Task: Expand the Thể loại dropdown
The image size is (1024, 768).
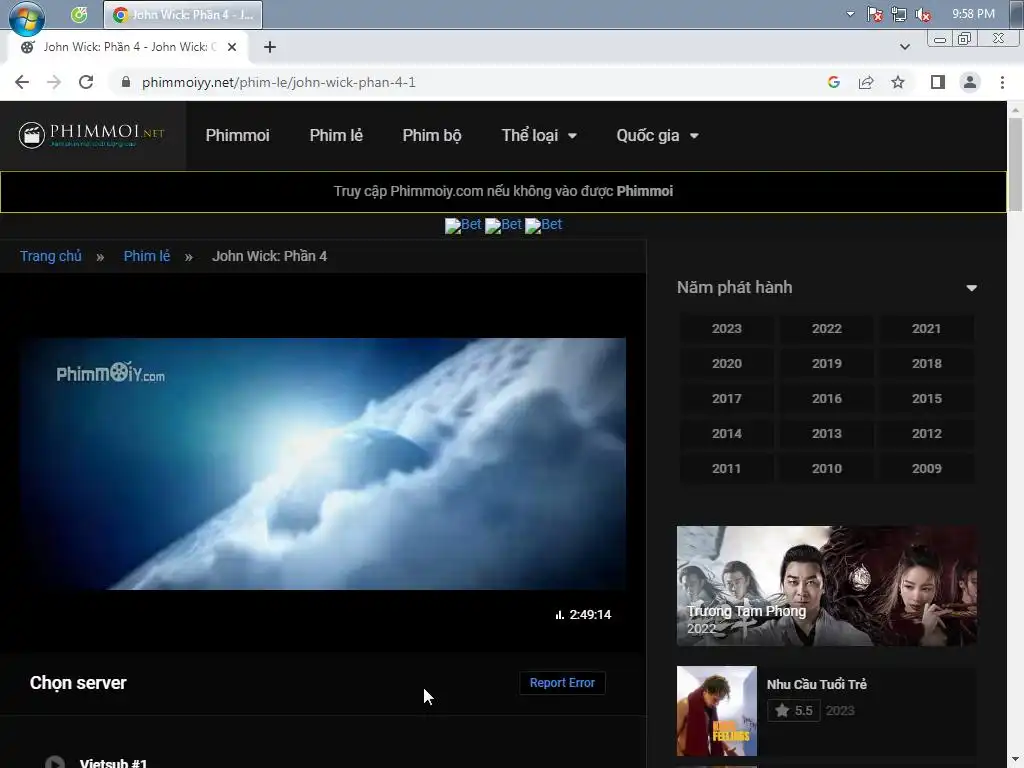Action: click(x=539, y=135)
